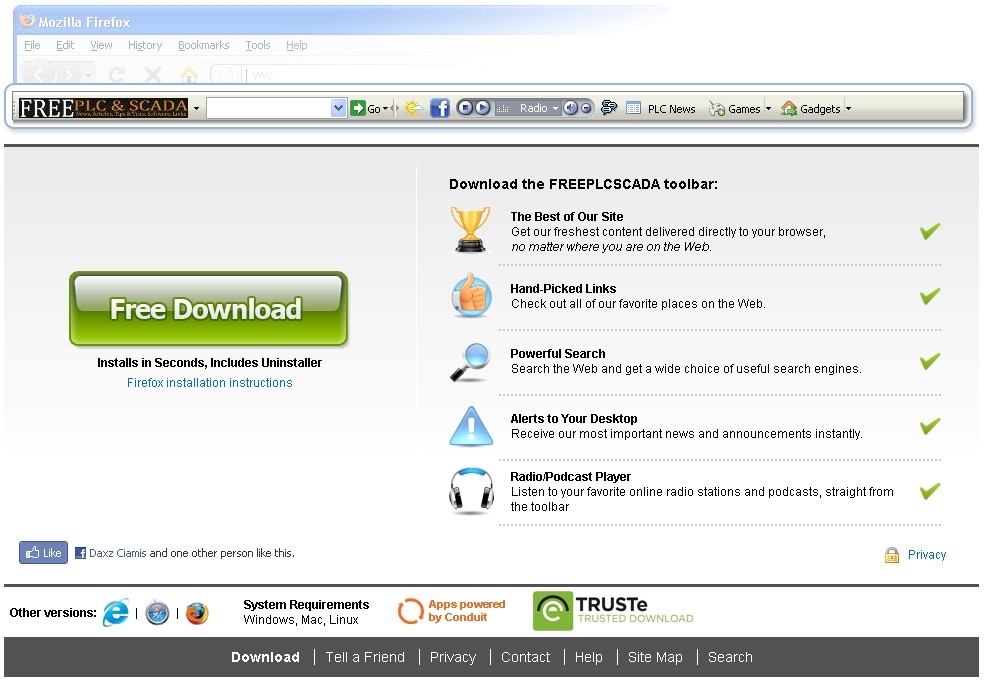Click the Facebook icon in toolbar
The width and height of the screenshot is (985, 683).
point(440,108)
